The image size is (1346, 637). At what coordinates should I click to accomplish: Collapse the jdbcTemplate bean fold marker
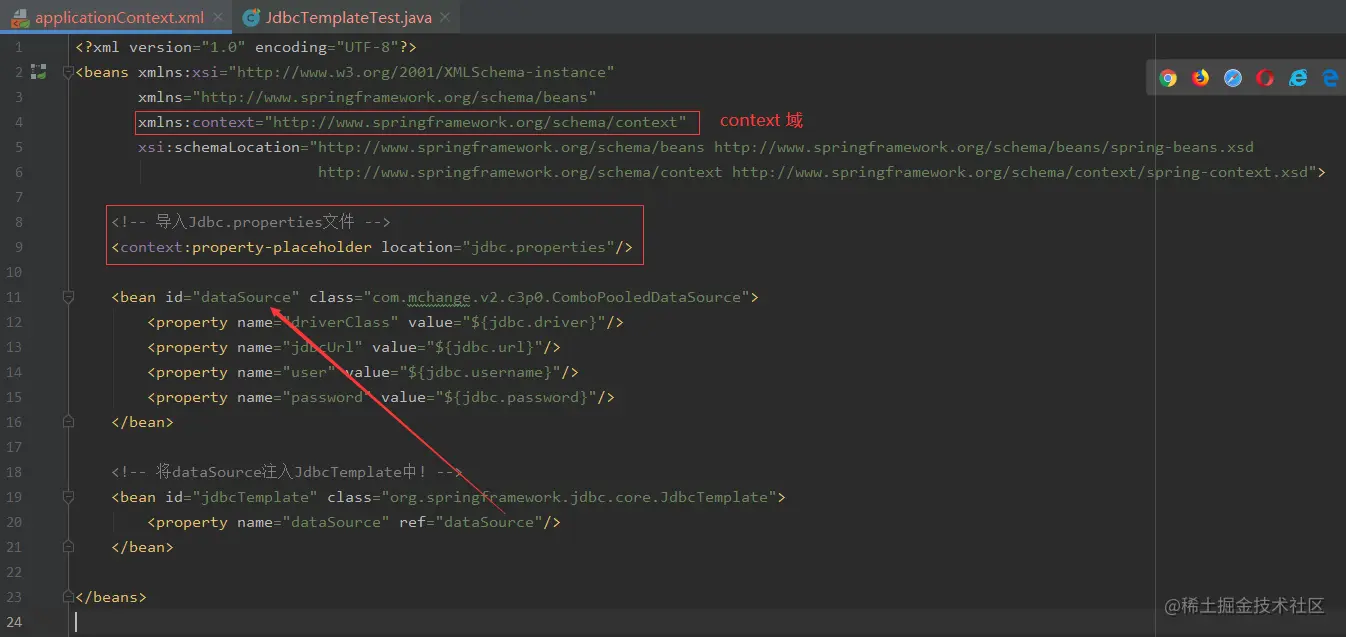(68, 497)
